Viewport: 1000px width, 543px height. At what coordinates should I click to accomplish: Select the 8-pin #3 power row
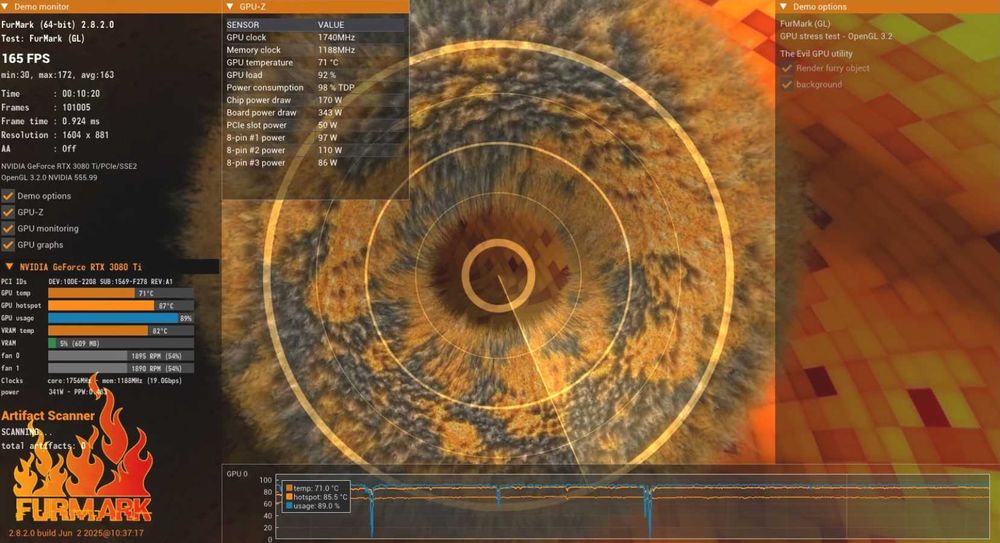(315, 163)
